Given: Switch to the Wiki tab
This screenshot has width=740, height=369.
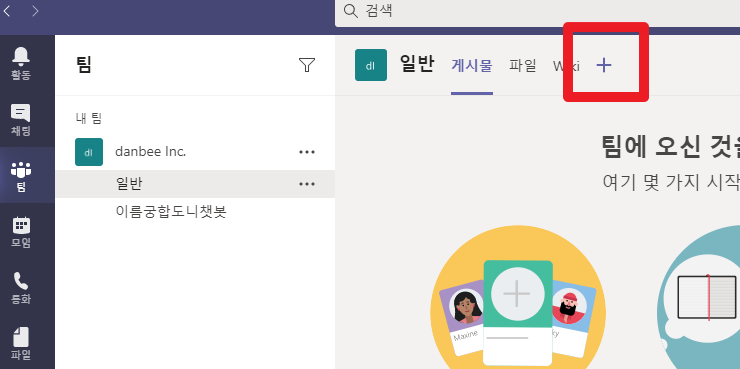Looking at the screenshot, I should coord(566,66).
